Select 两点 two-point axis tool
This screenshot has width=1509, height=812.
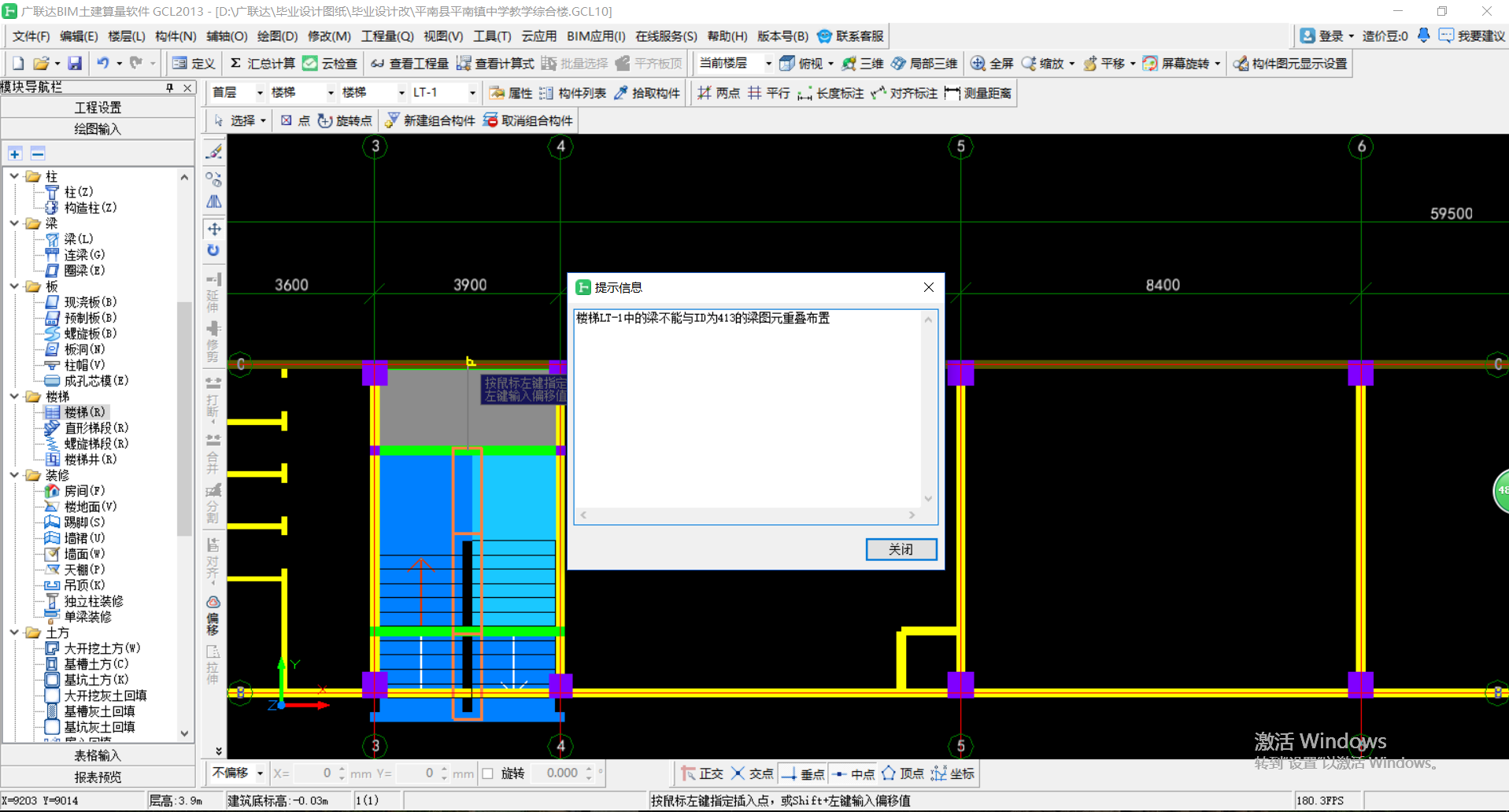(718, 93)
